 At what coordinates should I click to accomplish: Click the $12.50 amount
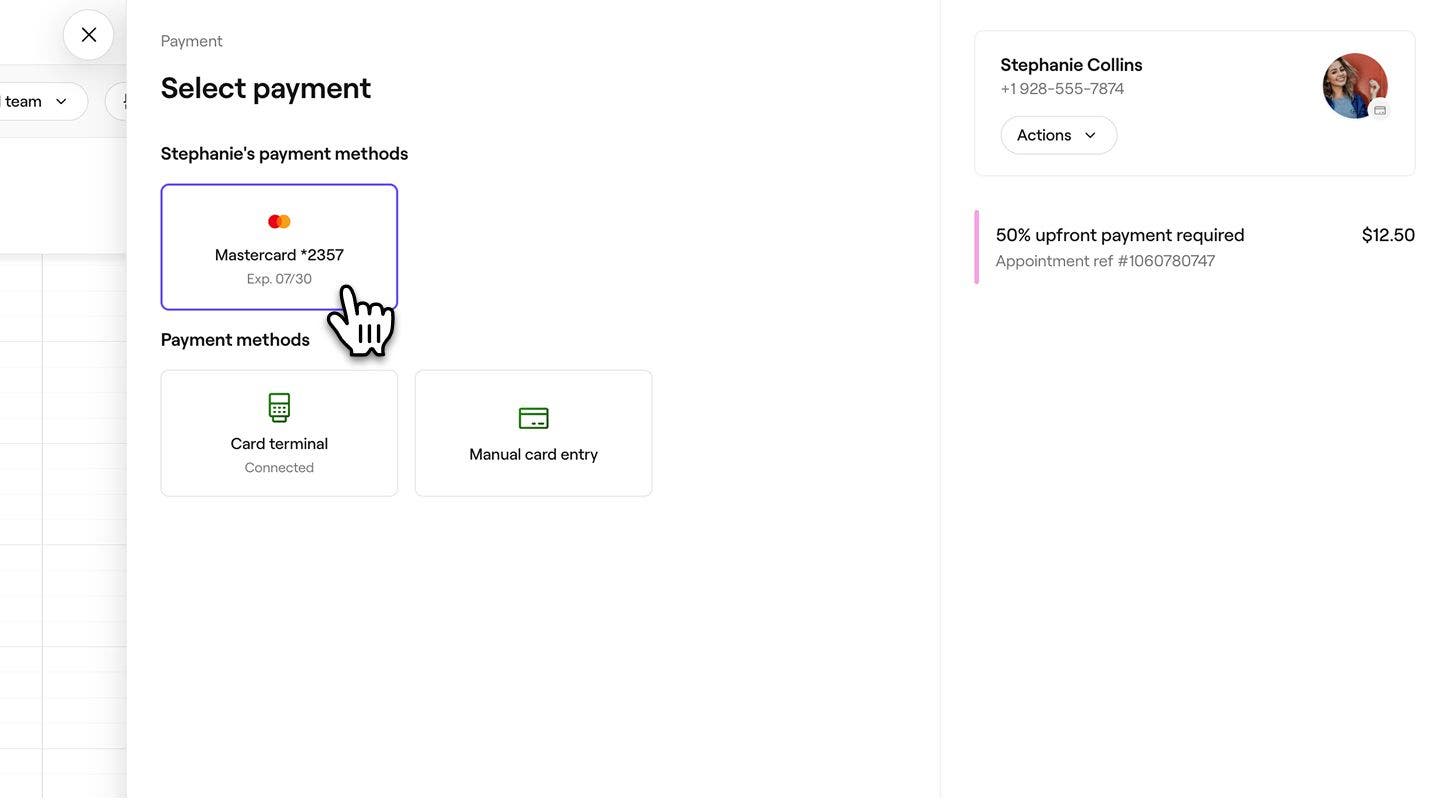(1388, 235)
